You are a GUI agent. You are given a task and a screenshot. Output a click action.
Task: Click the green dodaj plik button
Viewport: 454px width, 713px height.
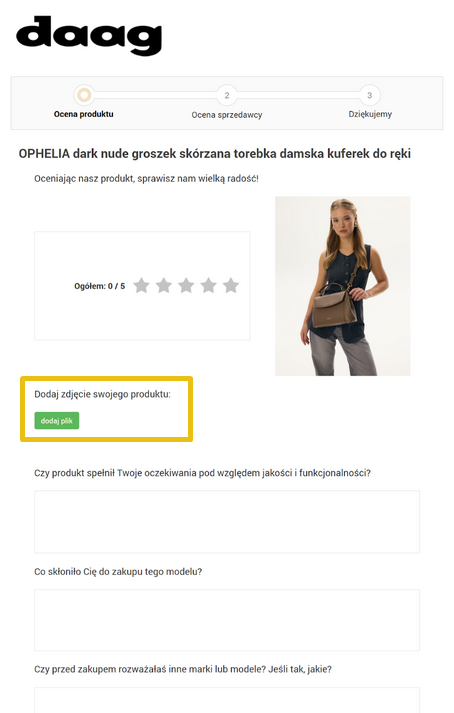click(x=57, y=421)
